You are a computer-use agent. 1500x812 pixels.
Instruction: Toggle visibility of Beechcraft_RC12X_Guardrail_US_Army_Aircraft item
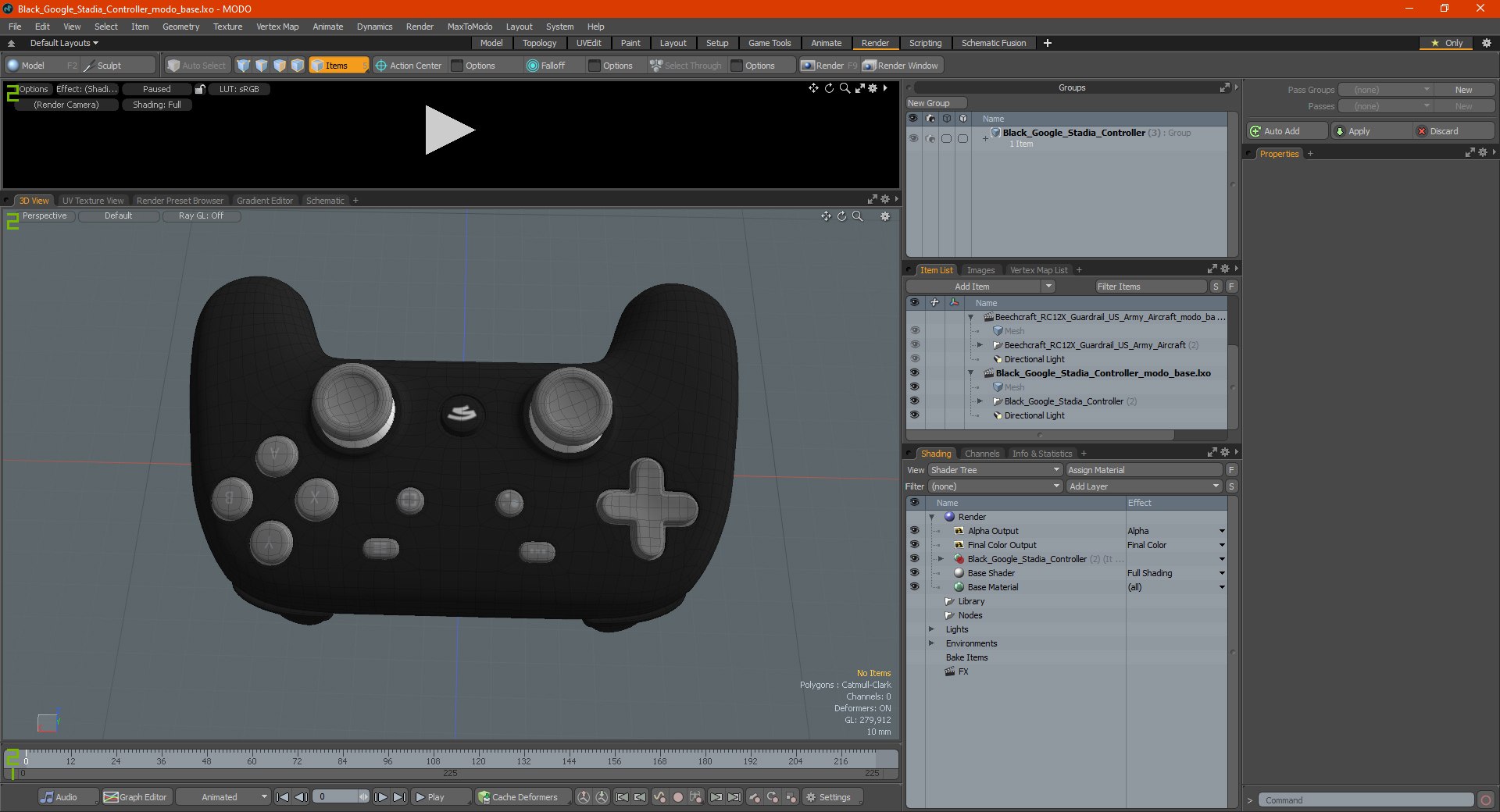tap(914, 345)
